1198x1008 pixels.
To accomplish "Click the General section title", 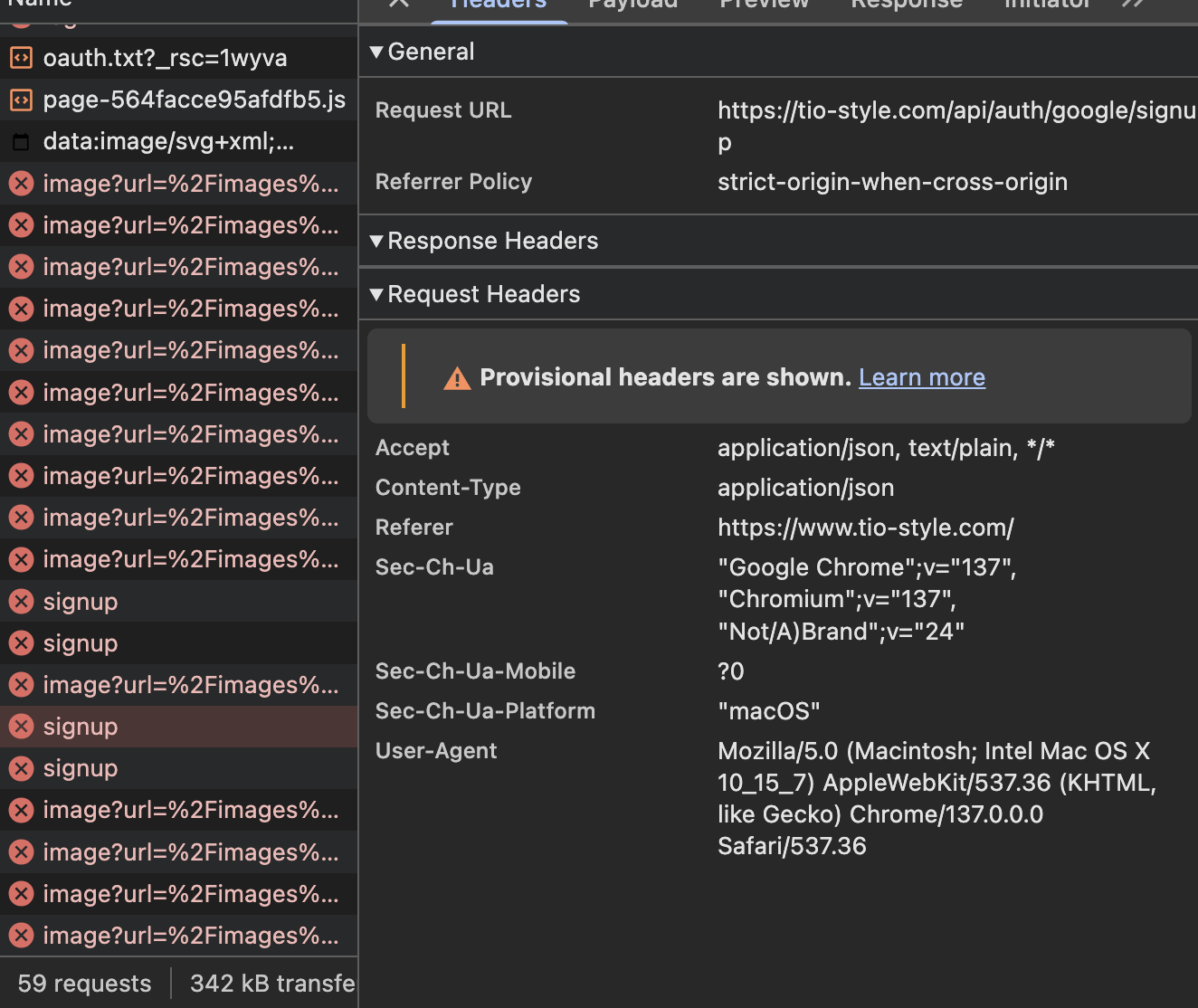I will [x=431, y=52].
